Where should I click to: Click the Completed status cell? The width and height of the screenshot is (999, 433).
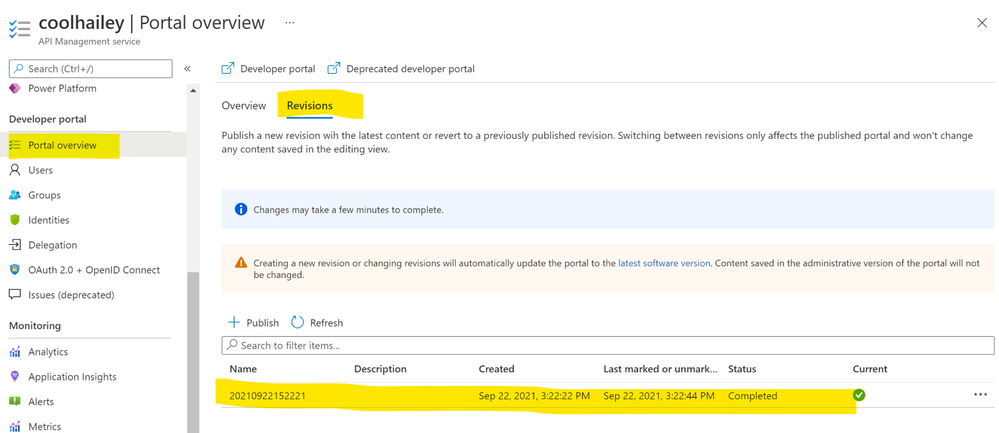[x=752, y=395]
